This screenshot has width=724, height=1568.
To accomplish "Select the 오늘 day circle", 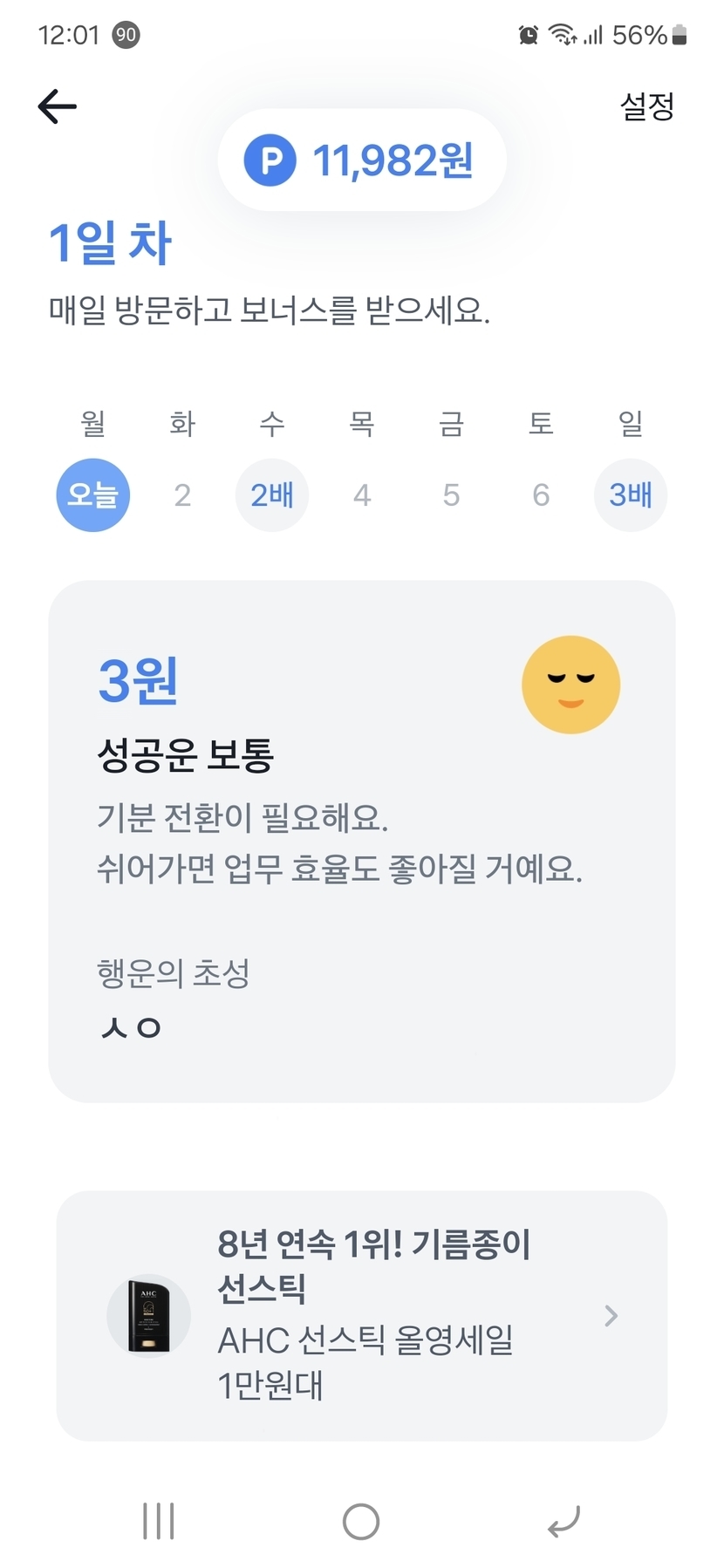I will [x=93, y=495].
